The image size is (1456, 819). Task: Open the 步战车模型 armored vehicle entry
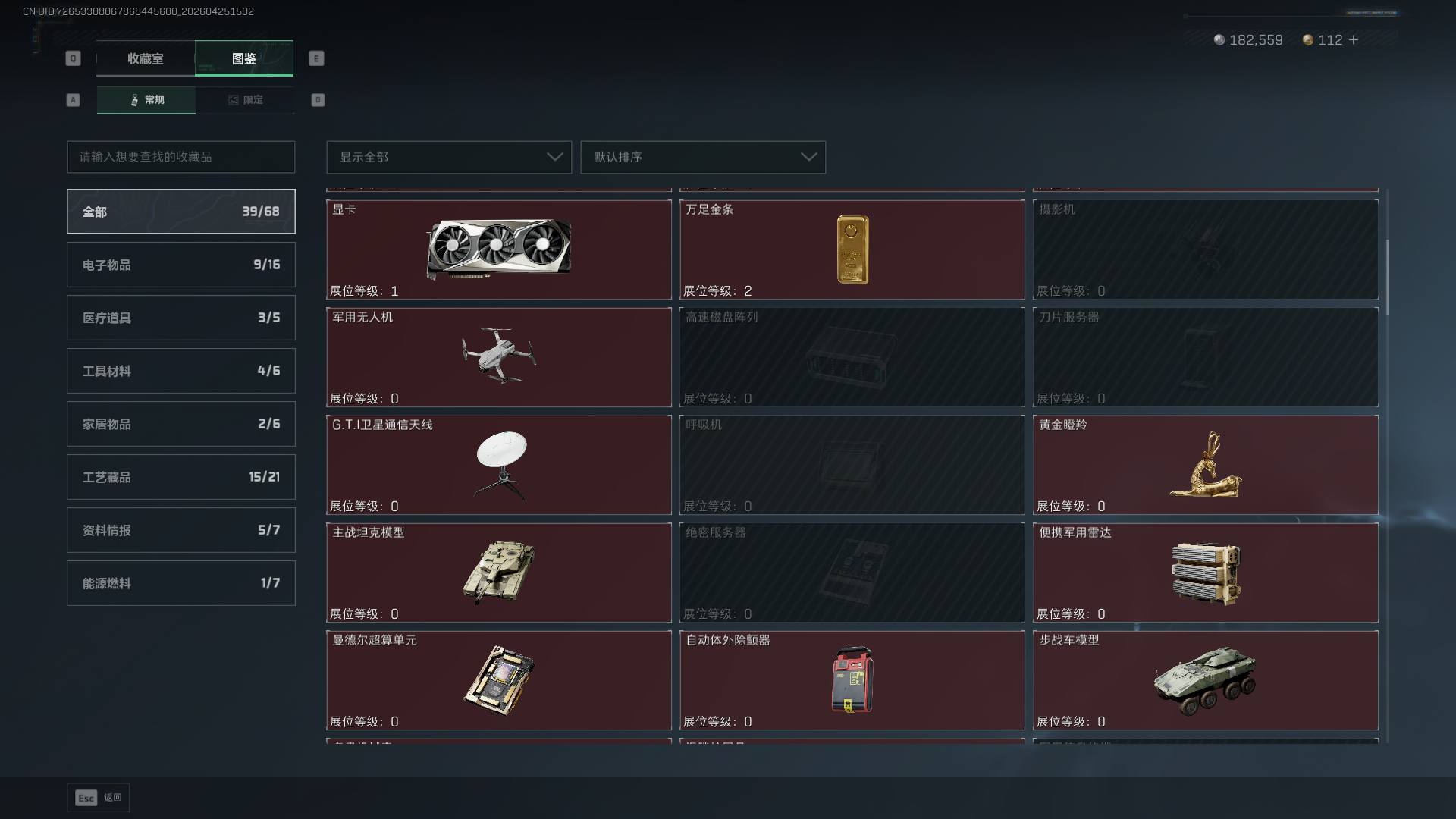click(1206, 680)
